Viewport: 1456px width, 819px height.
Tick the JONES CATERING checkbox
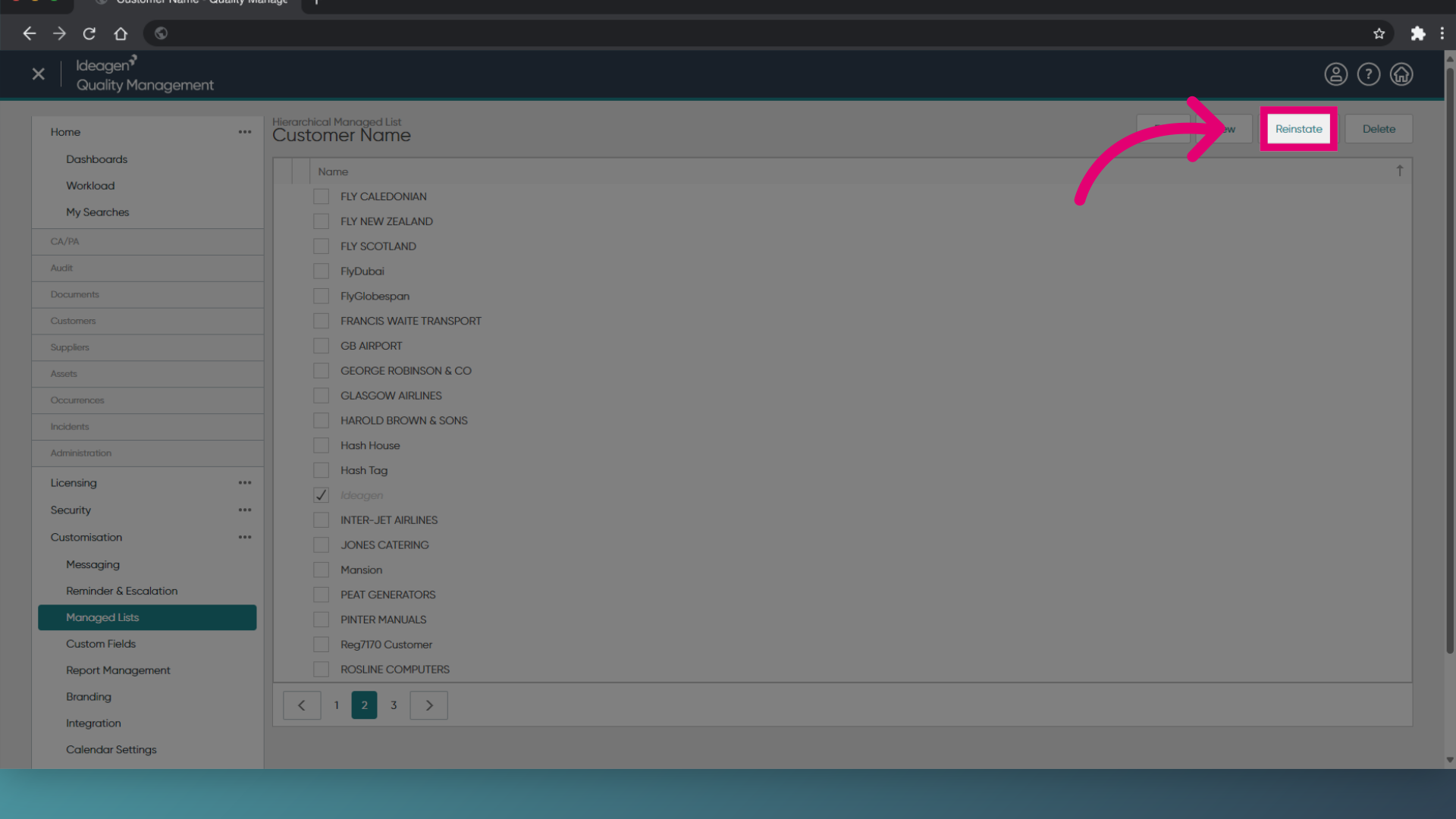[322, 545]
